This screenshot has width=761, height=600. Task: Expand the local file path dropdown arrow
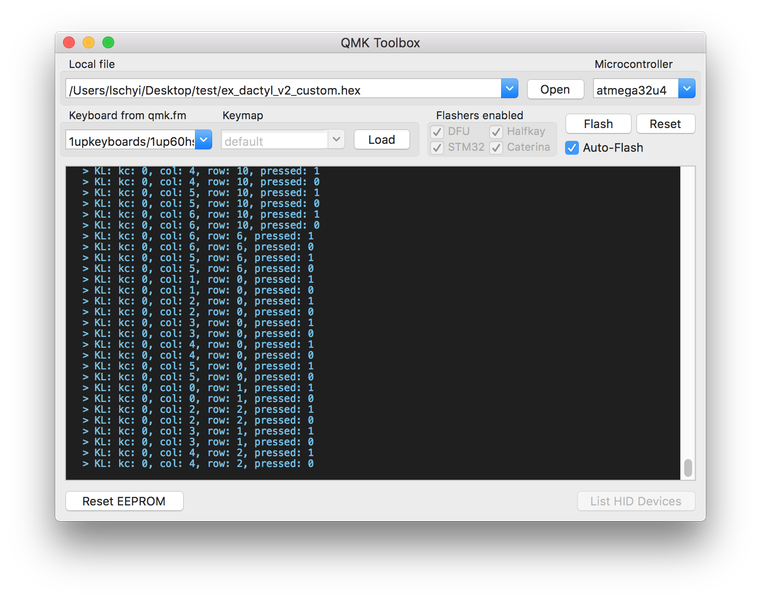coord(510,89)
